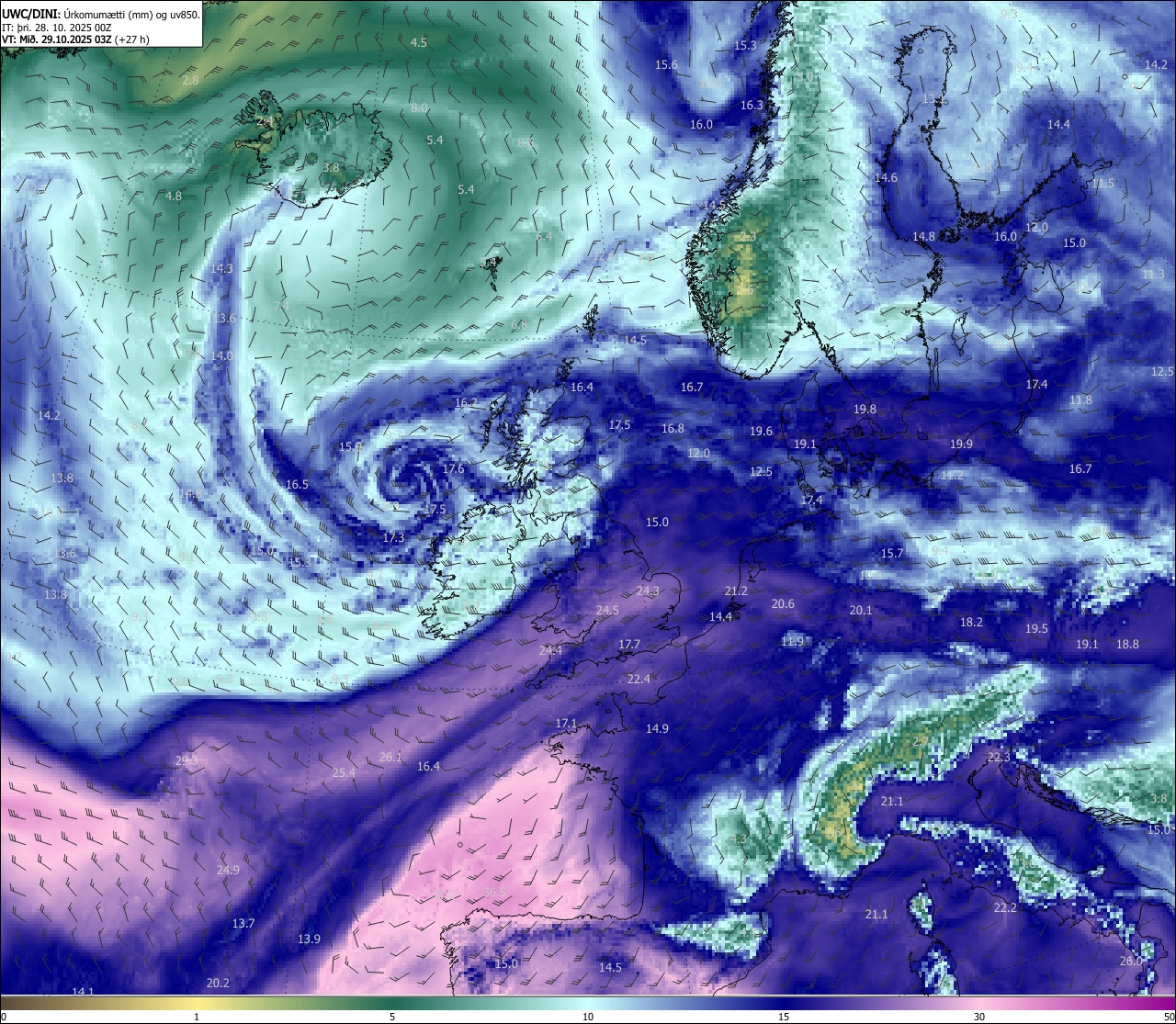Click the map value '14.9'
This screenshot has width=1176, height=1024.
[x=657, y=729]
